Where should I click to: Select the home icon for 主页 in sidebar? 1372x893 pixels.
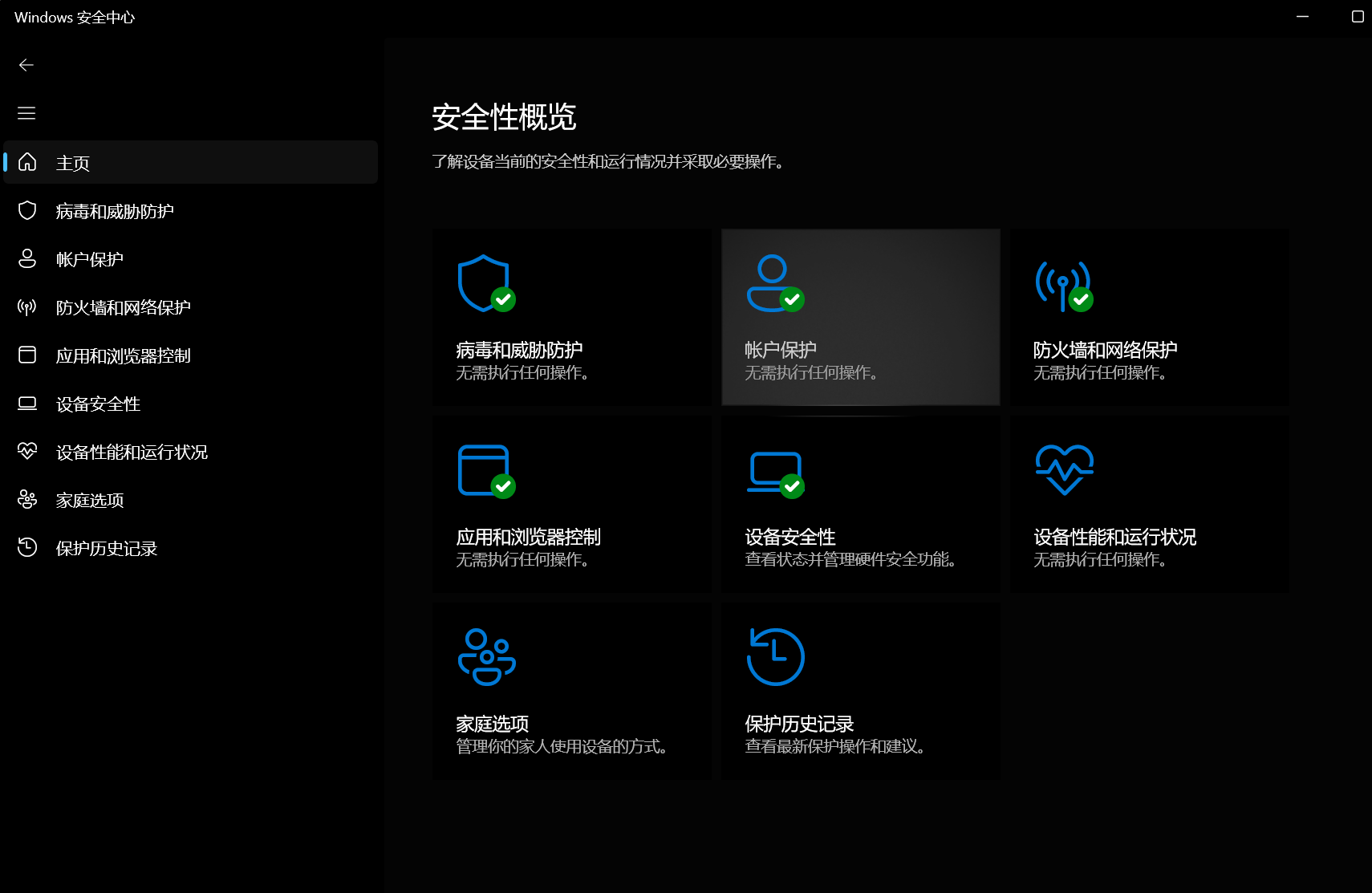point(27,162)
